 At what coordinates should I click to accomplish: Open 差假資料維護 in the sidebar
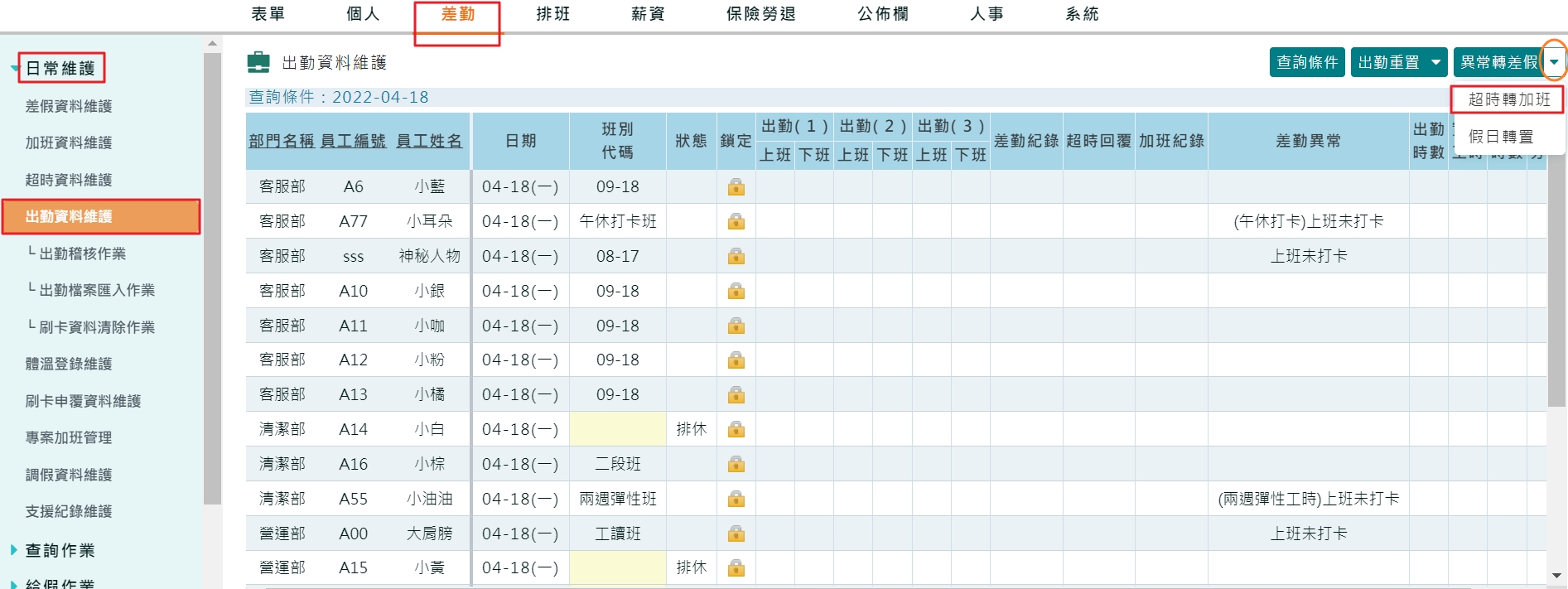click(x=69, y=106)
